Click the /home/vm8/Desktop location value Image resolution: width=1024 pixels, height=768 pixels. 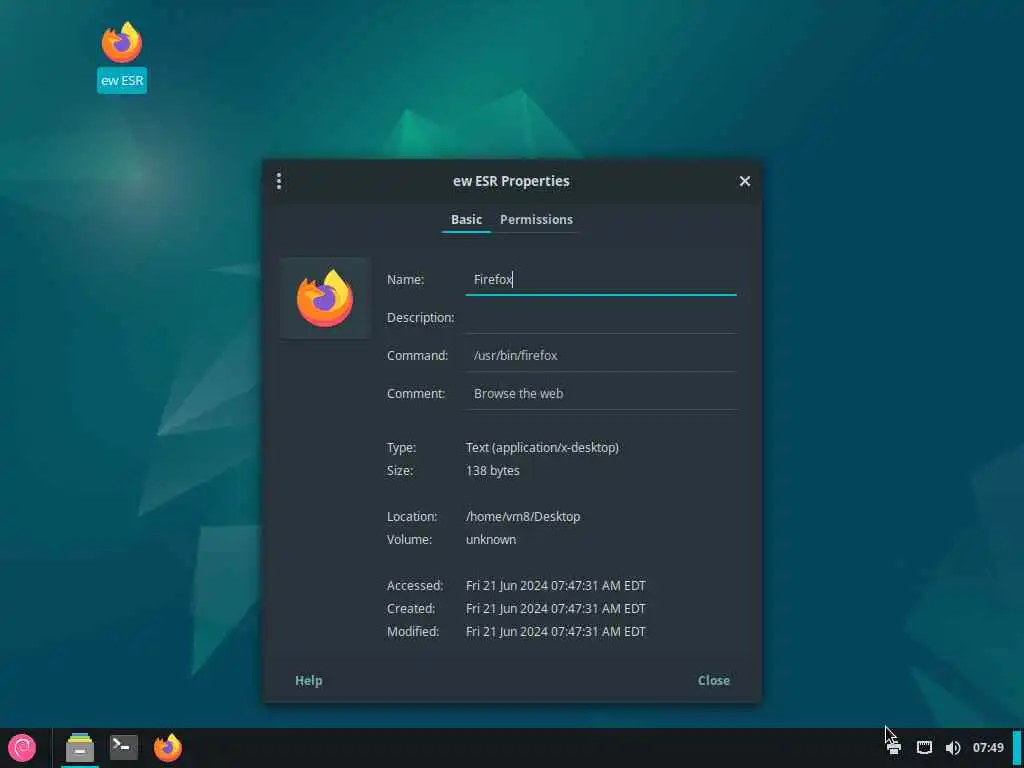(x=523, y=516)
